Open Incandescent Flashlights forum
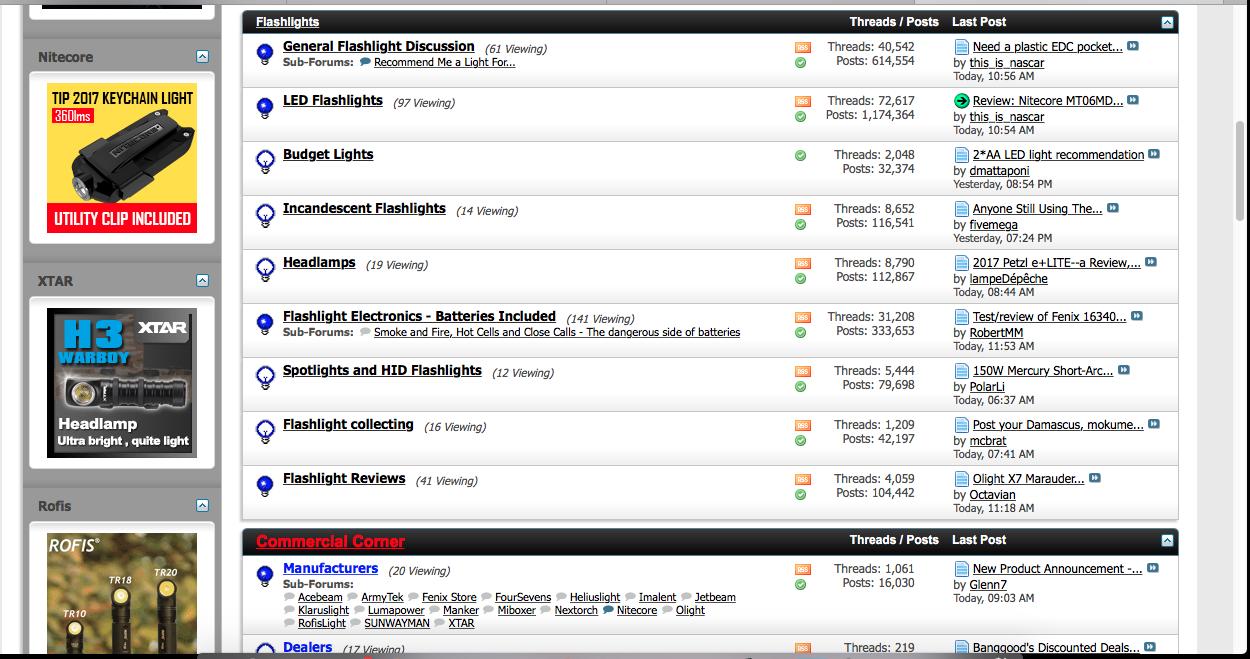Image resolution: width=1250 pixels, height=659 pixels. point(364,208)
